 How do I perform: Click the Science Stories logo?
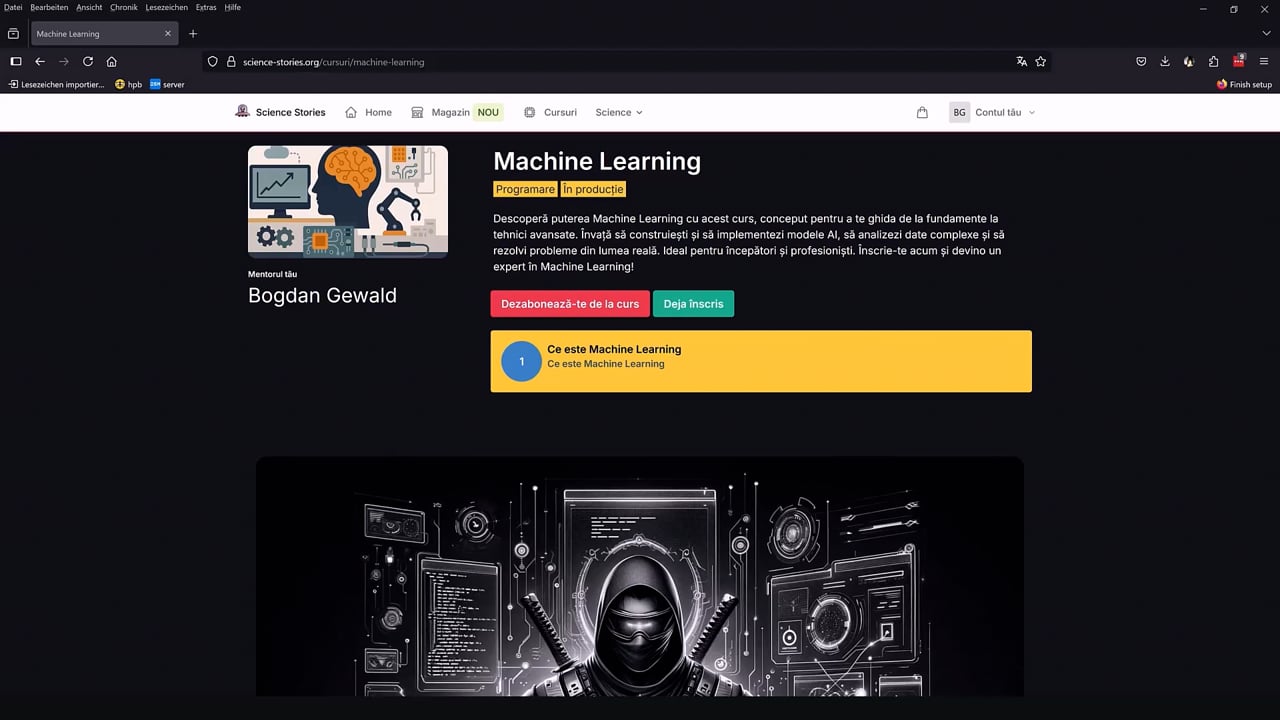280,112
